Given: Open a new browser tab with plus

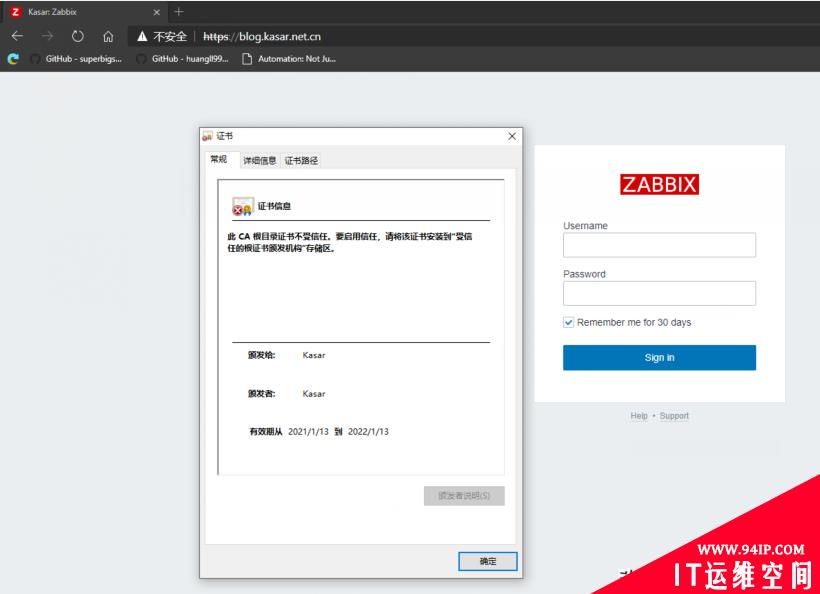Looking at the screenshot, I should pos(179,12).
